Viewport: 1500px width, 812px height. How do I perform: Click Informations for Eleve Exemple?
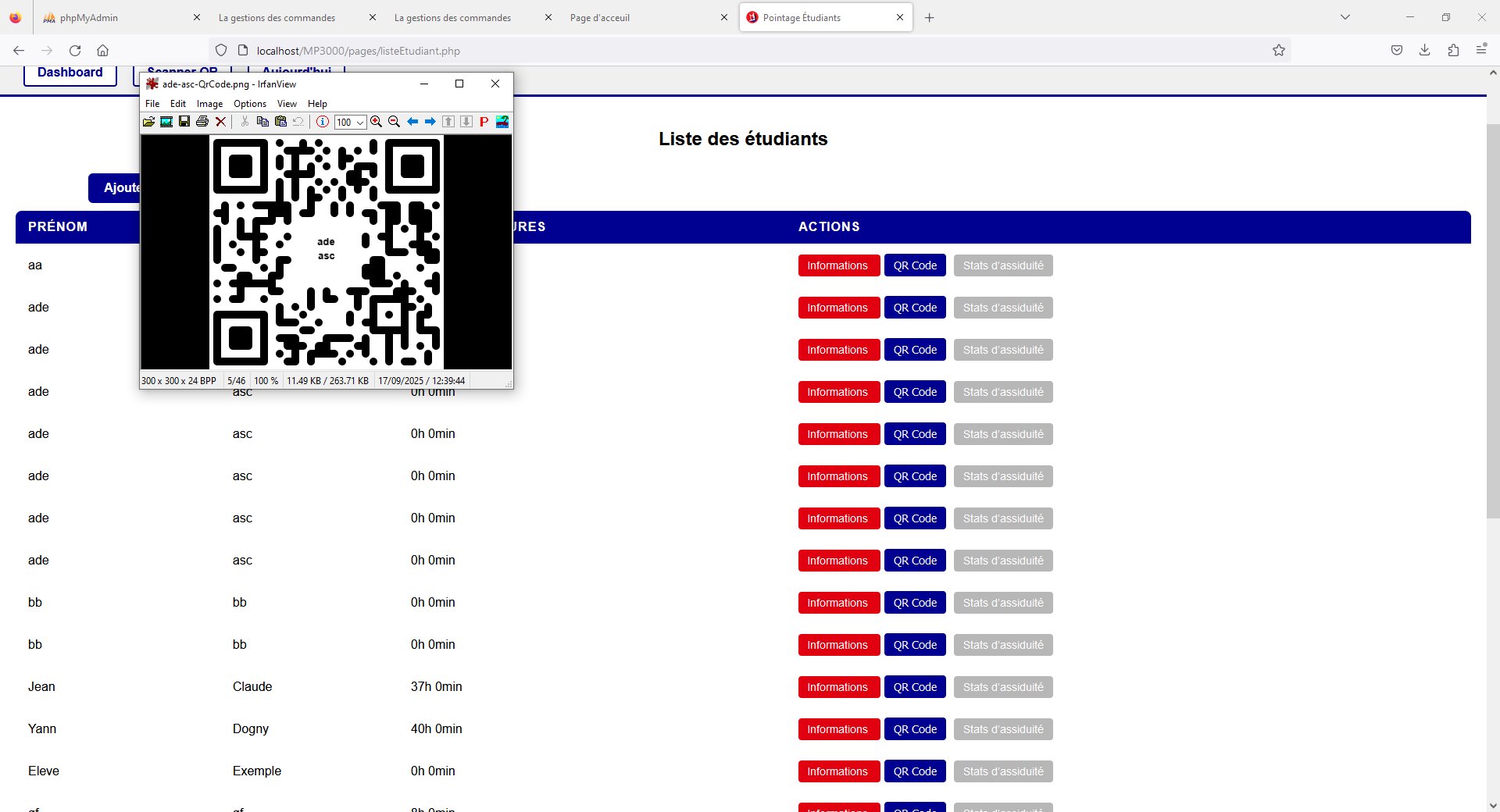(839, 771)
